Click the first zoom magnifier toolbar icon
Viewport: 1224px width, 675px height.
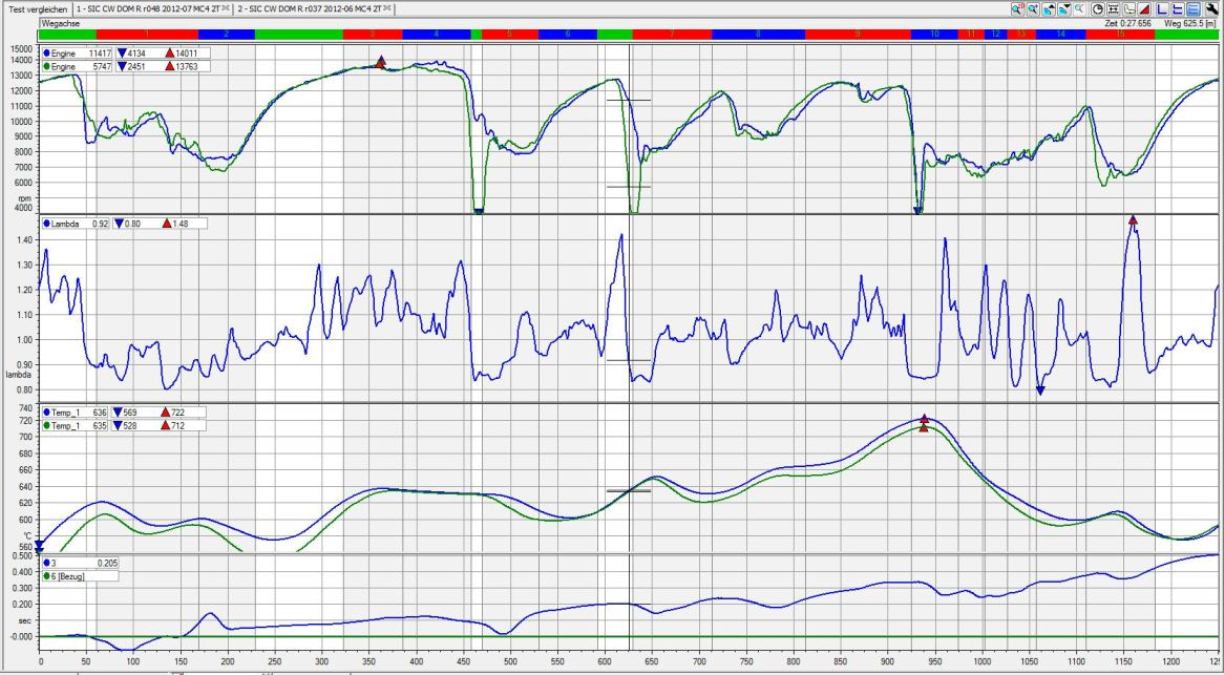coord(1017,8)
